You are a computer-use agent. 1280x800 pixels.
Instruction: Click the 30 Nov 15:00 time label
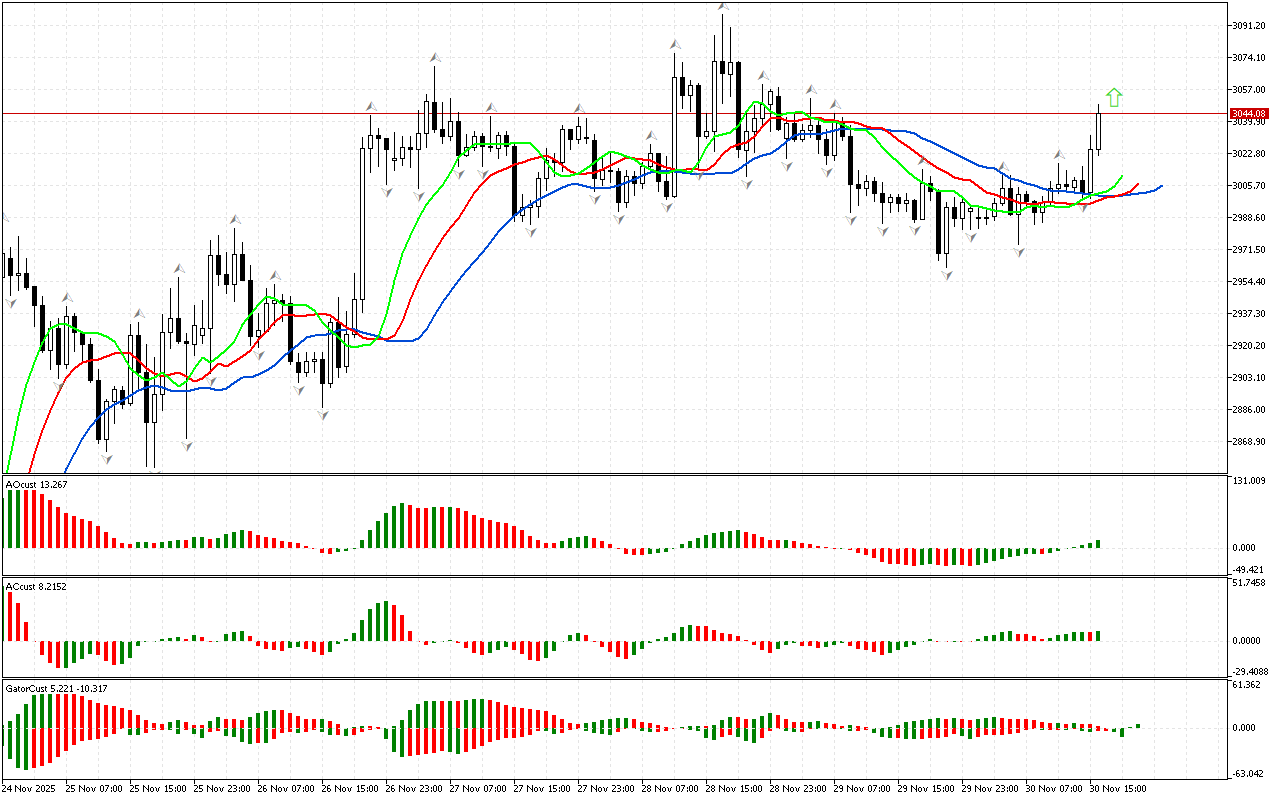1119,788
